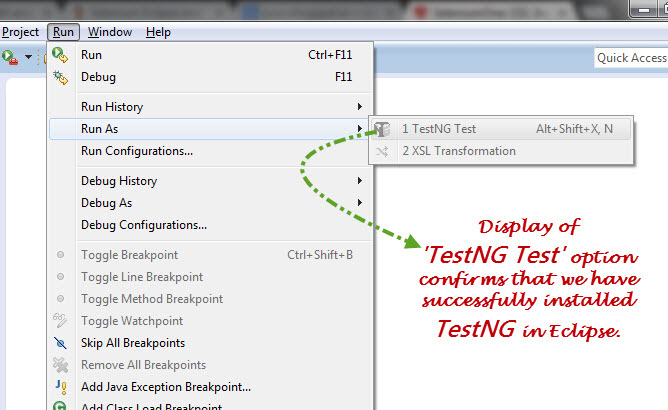Choose Run with Ctrl+F11 shortcut
The height and width of the screenshot is (410, 668).
(x=211, y=55)
